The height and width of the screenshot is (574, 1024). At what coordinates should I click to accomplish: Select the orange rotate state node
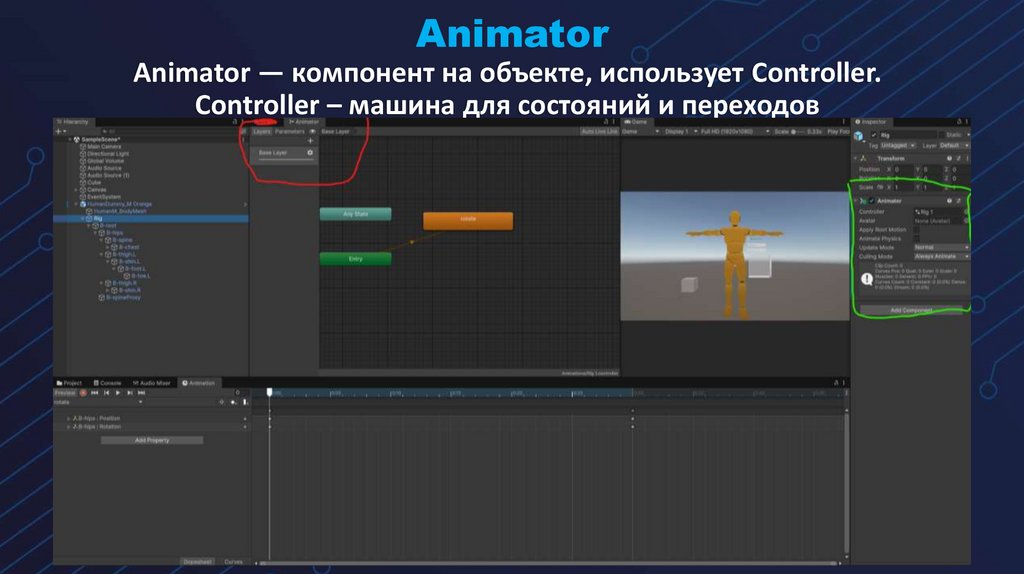point(468,220)
